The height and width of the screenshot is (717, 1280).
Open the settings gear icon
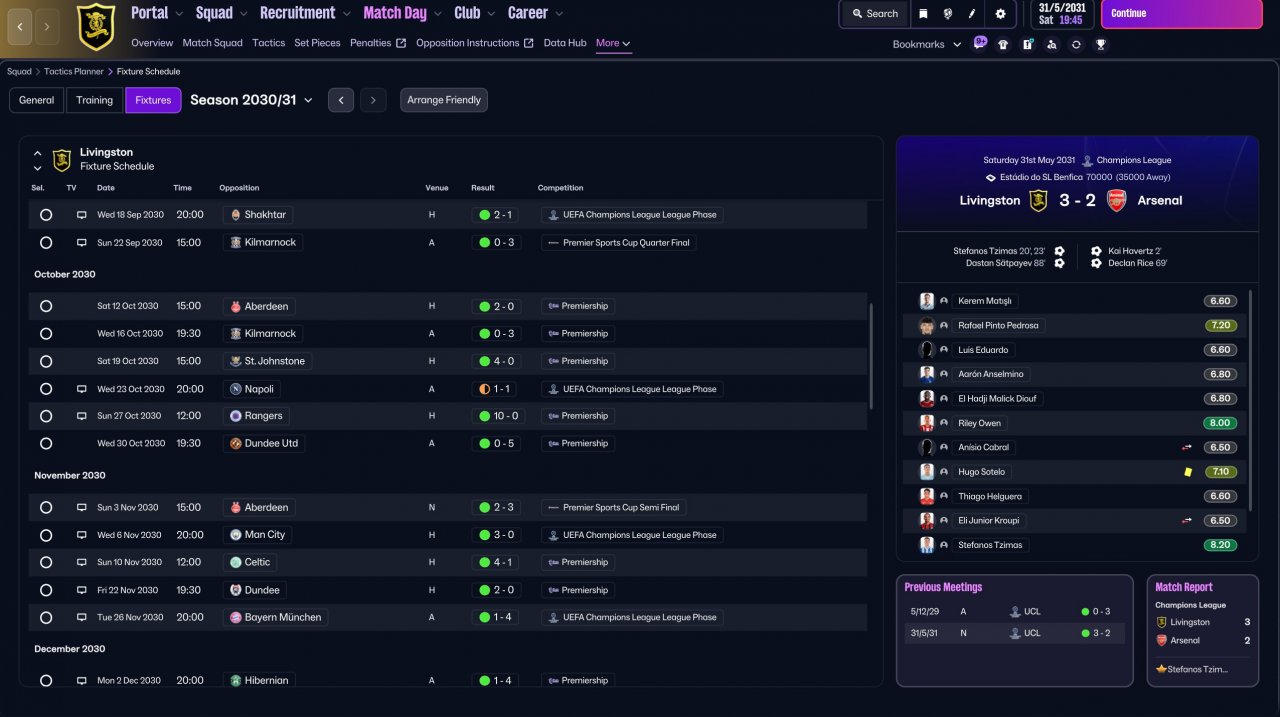click(x=1001, y=14)
